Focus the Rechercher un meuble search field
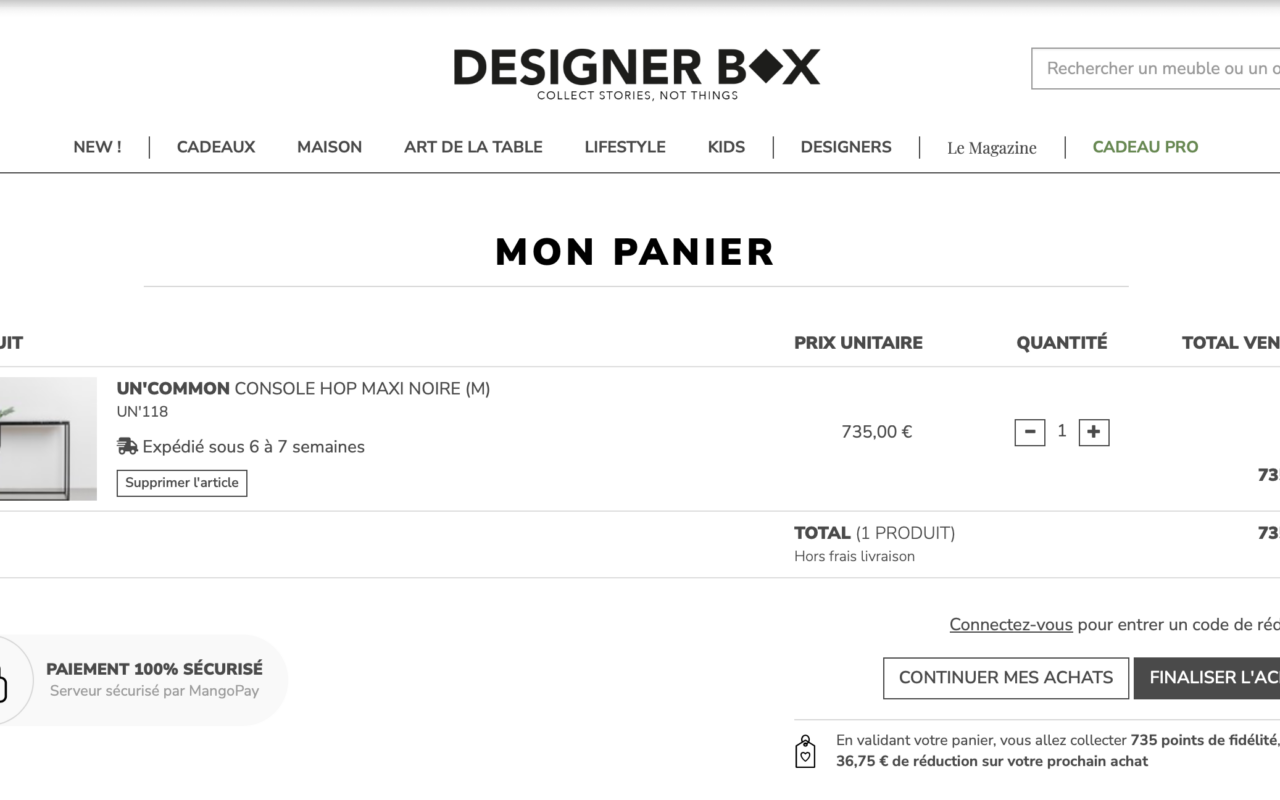Image resolution: width=1280 pixels, height=800 pixels. pos(1156,68)
